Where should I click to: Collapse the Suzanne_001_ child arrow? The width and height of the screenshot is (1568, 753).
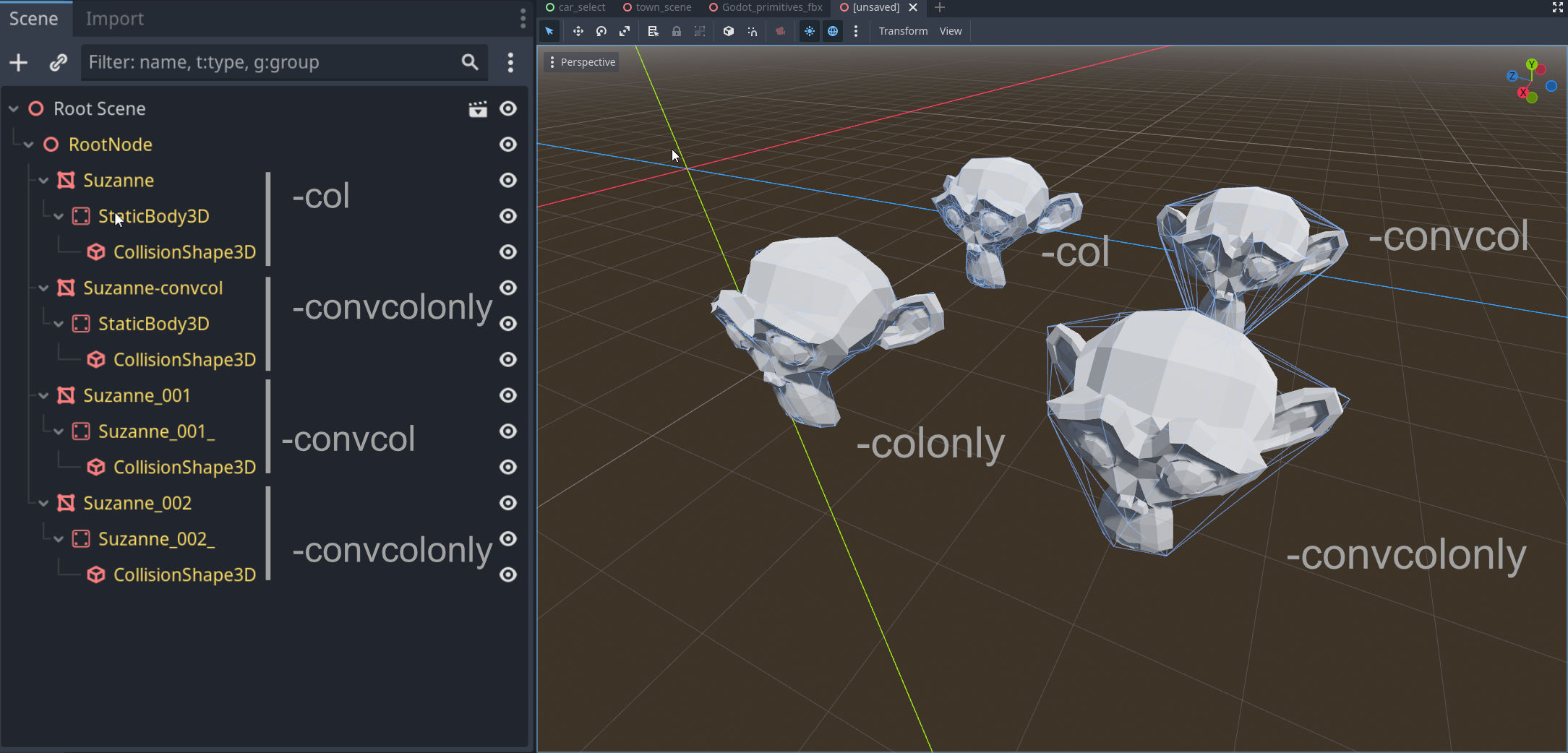point(59,432)
